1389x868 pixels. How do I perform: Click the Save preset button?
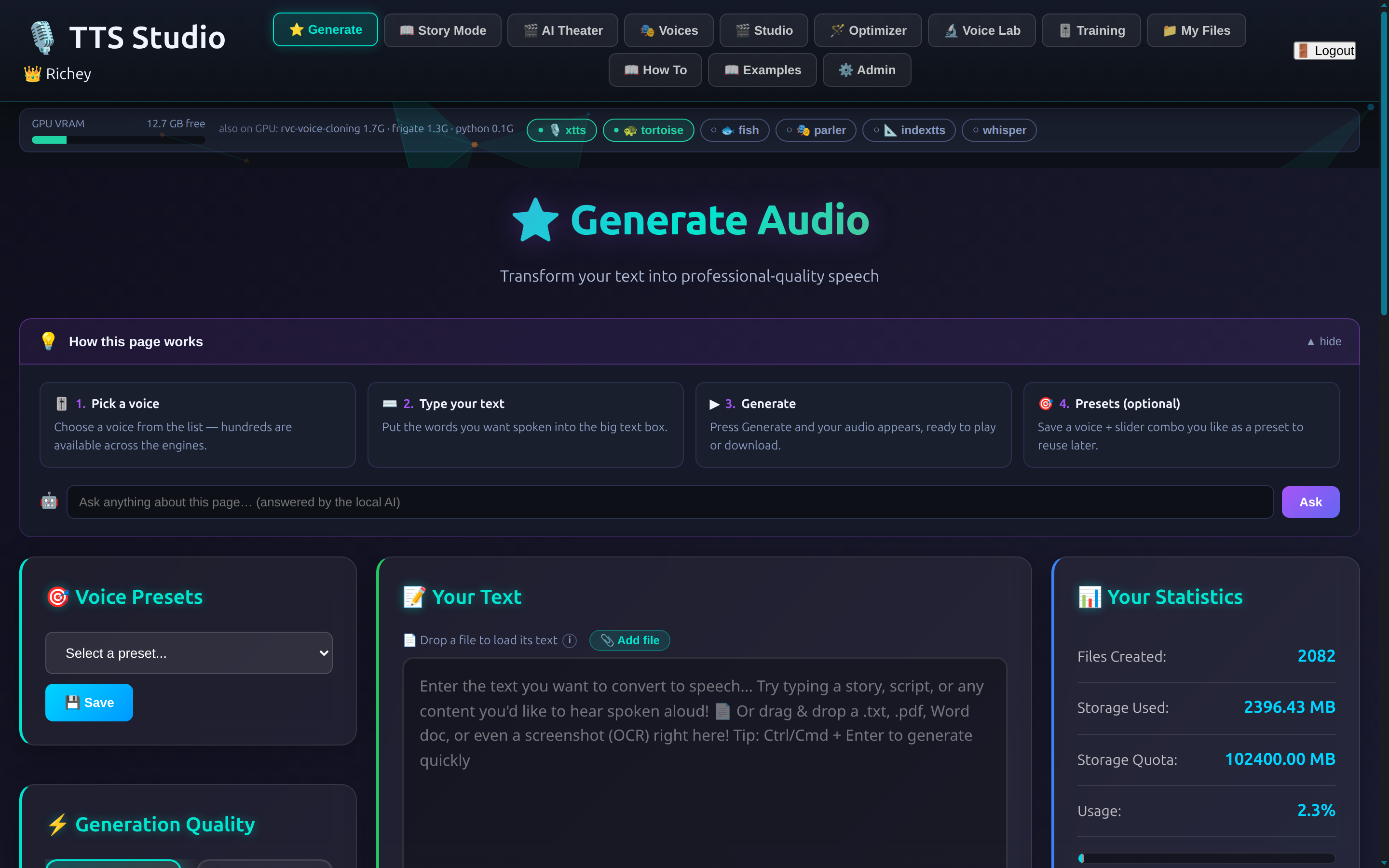click(x=89, y=703)
